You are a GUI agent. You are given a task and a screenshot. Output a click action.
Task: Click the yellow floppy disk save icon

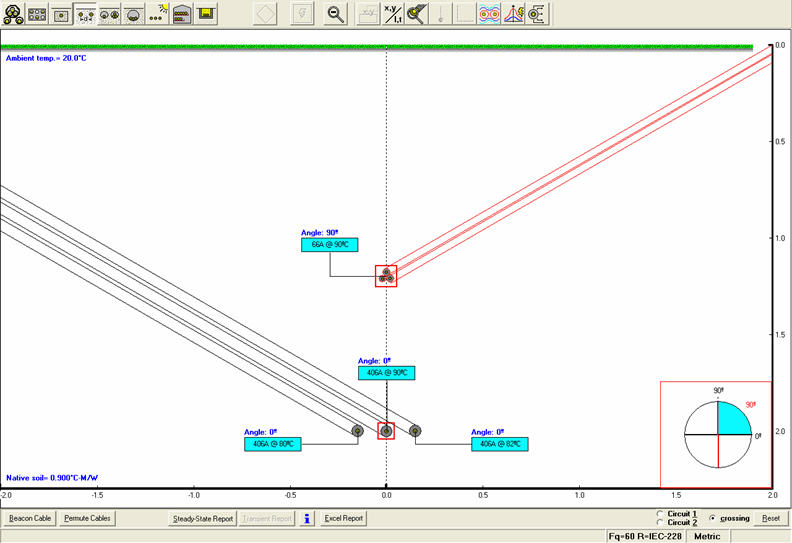coord(207,14)
